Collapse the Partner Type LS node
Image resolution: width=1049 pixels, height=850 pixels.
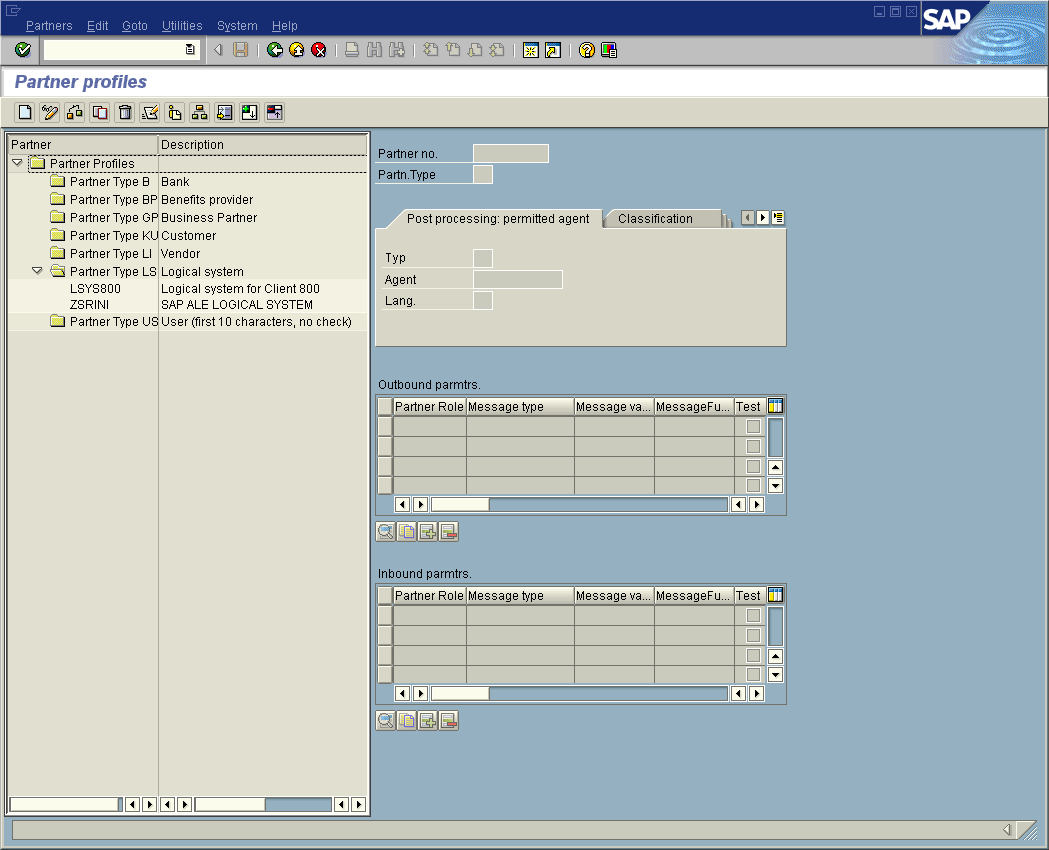37,271
